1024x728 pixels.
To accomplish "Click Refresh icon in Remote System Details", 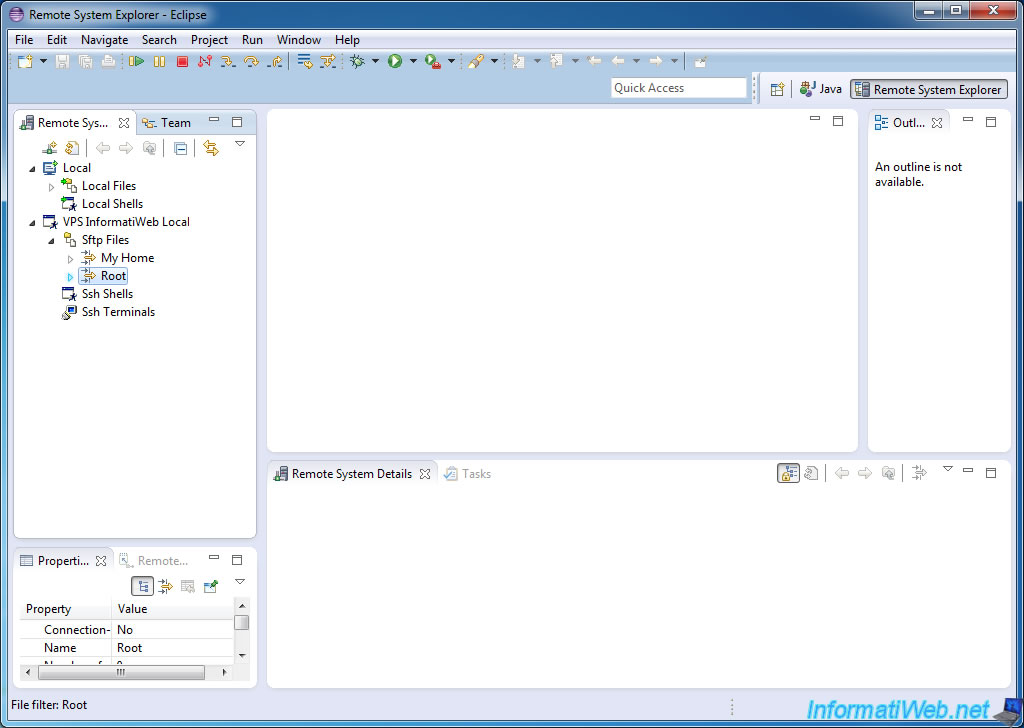I will pyautogui.click(x=811, y=473).
